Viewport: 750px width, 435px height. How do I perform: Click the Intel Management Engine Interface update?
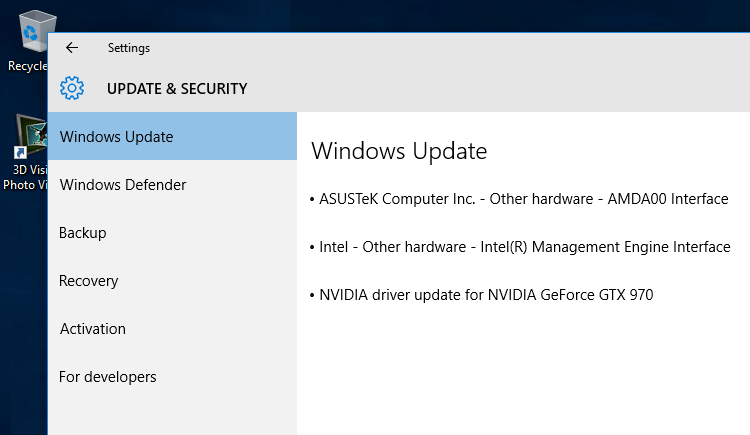tap(524, 247)
